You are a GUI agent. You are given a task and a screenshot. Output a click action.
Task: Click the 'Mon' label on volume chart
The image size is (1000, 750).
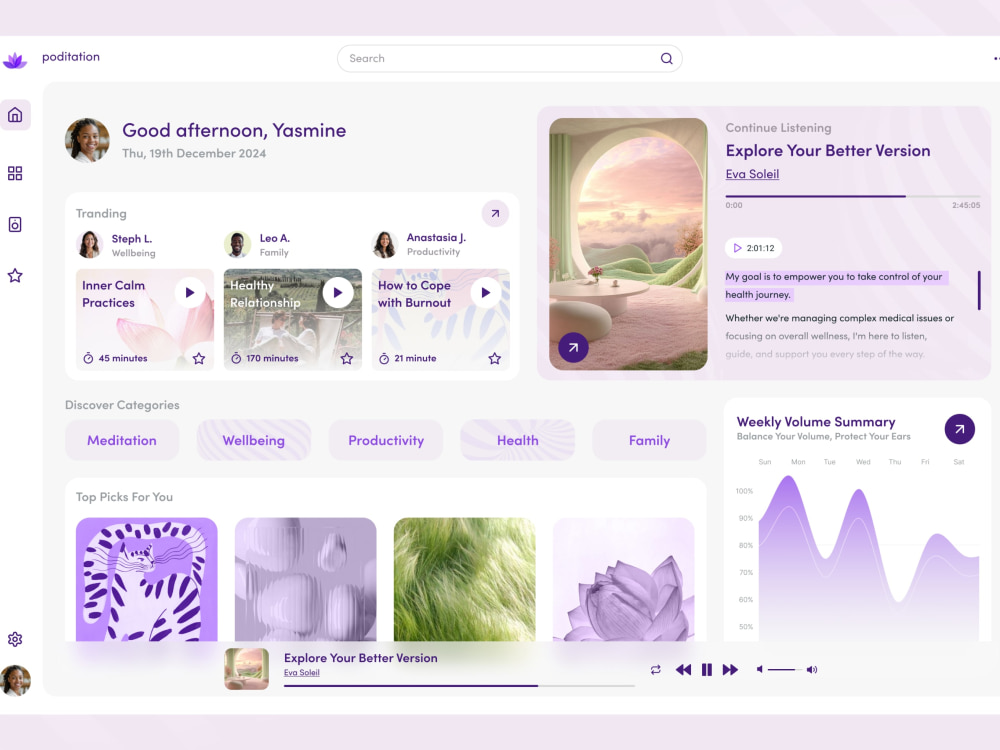pos(798,462)
